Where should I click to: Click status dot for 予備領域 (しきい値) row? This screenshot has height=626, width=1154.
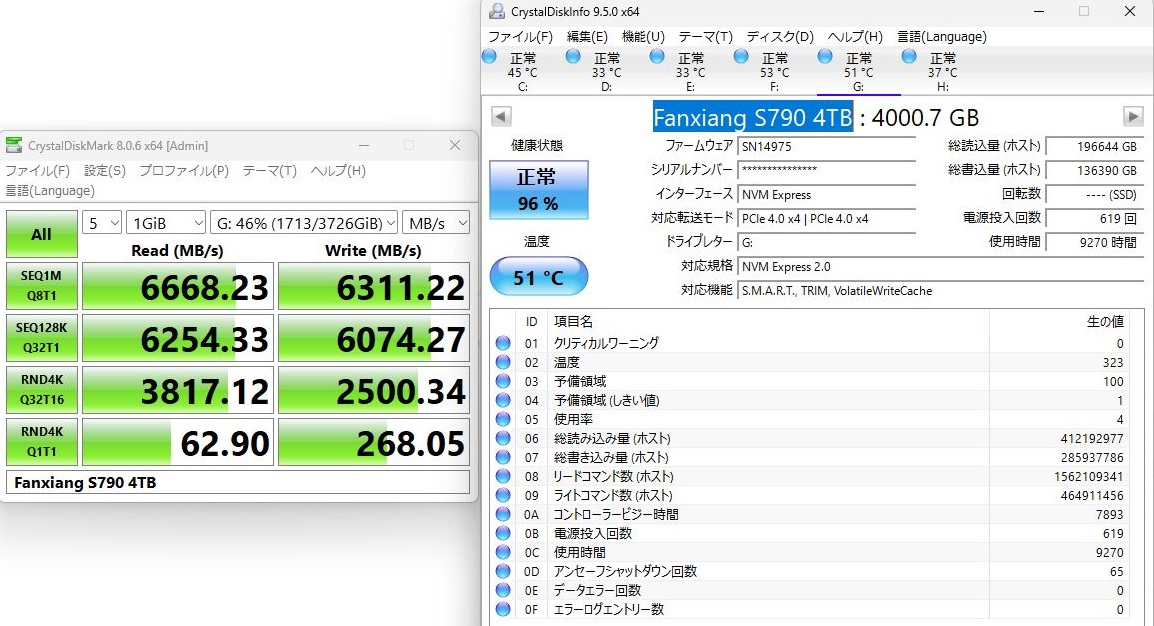pos(503,400)
